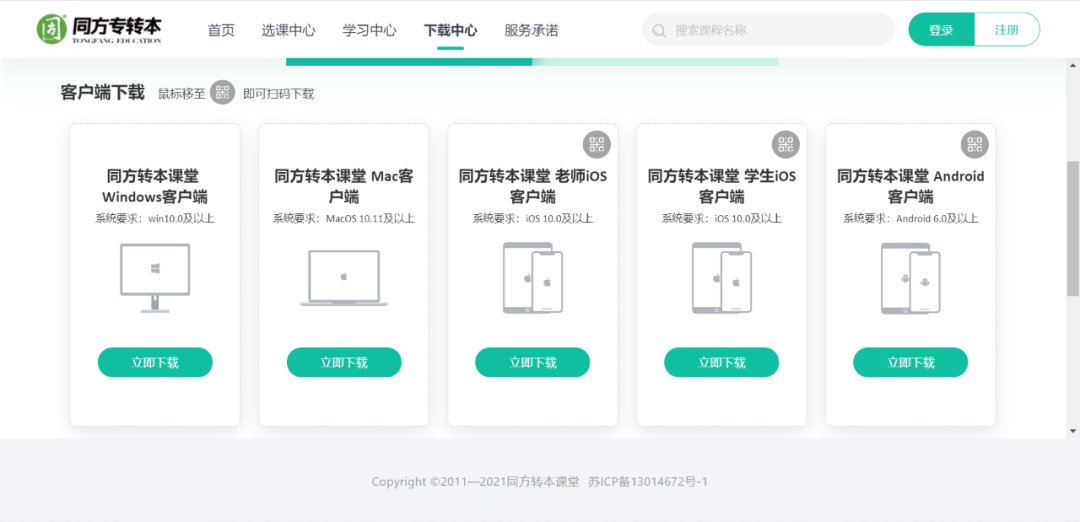1080x522 pixels.
Task: Click the 即可扫码下载 hint text
Action: pos(279,94)
